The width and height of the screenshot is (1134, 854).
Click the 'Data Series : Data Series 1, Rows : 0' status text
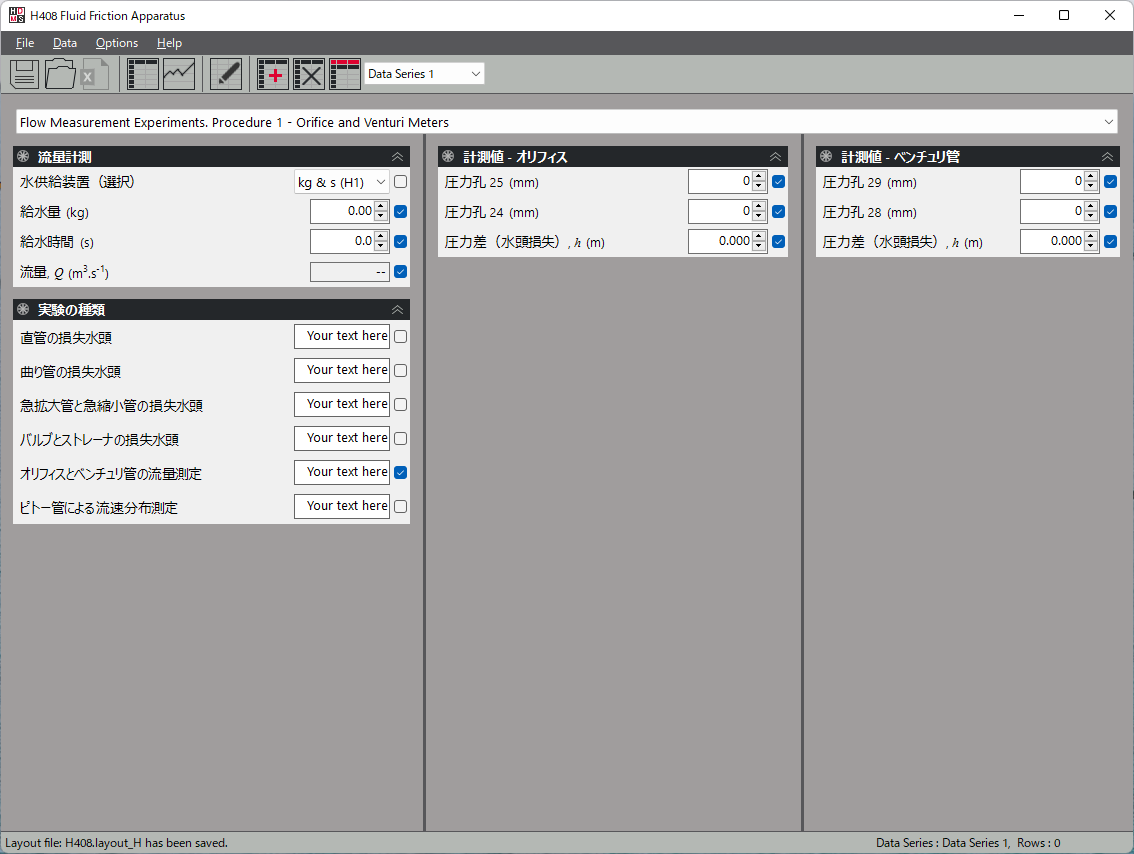tap(968, 843)
